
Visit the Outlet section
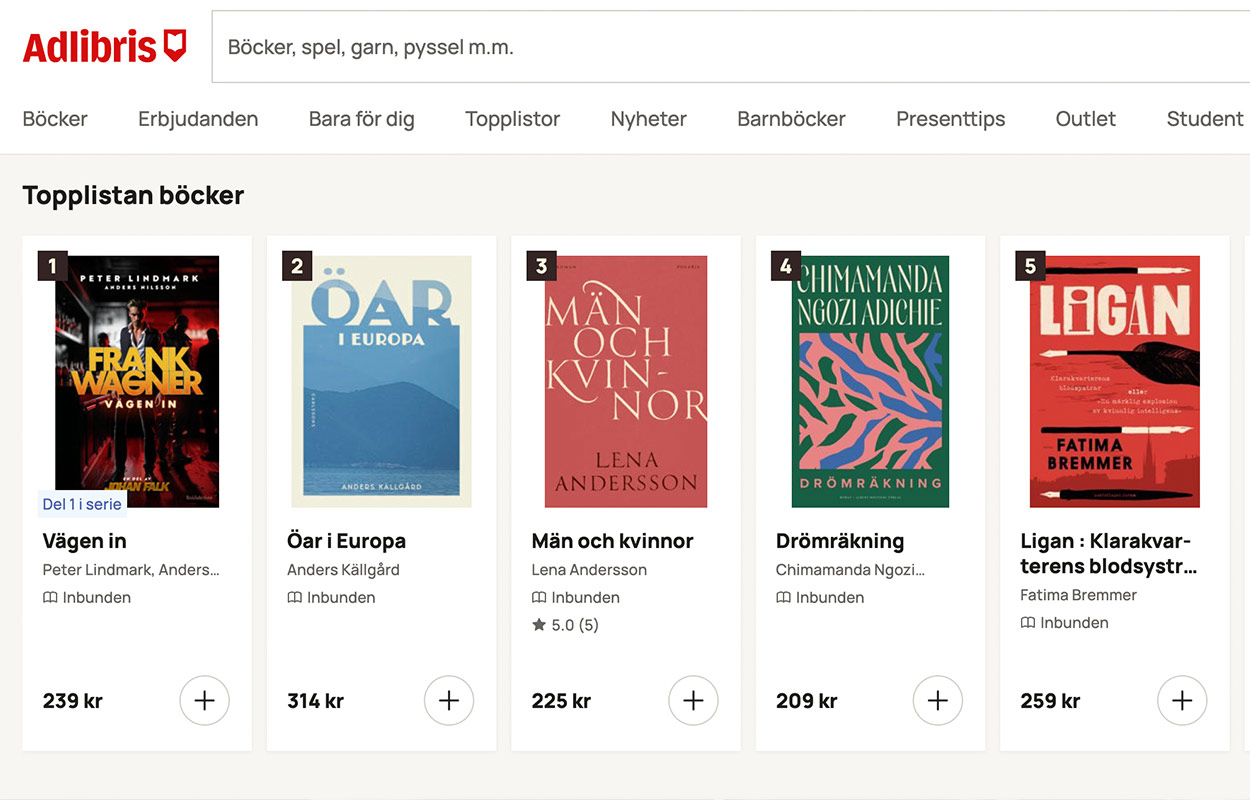[1085, 119]
